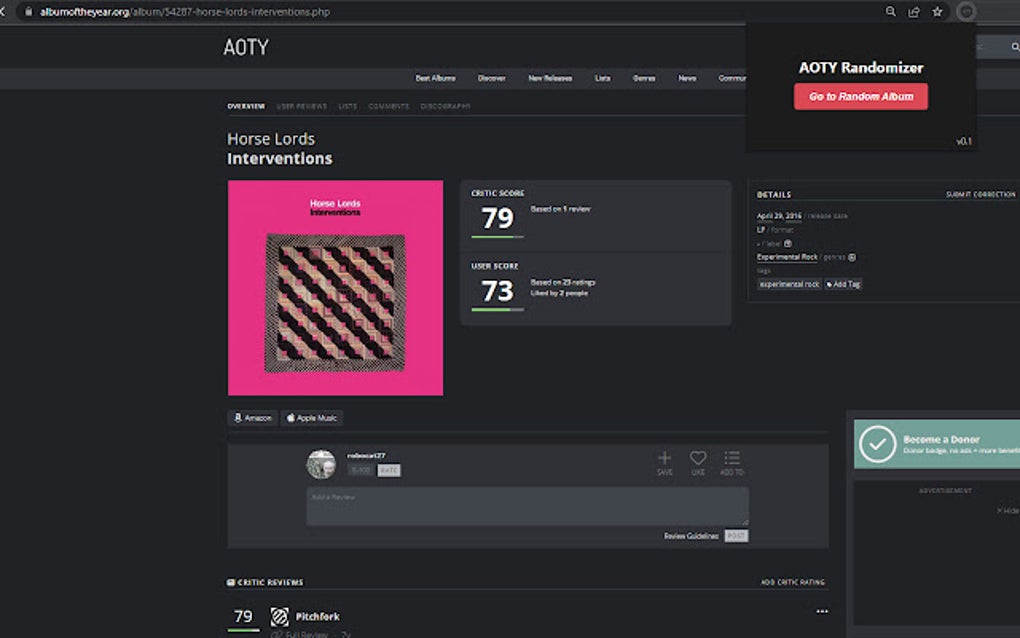
Task: Click Go to Random Album button
Action: click(x=861, y=96)
